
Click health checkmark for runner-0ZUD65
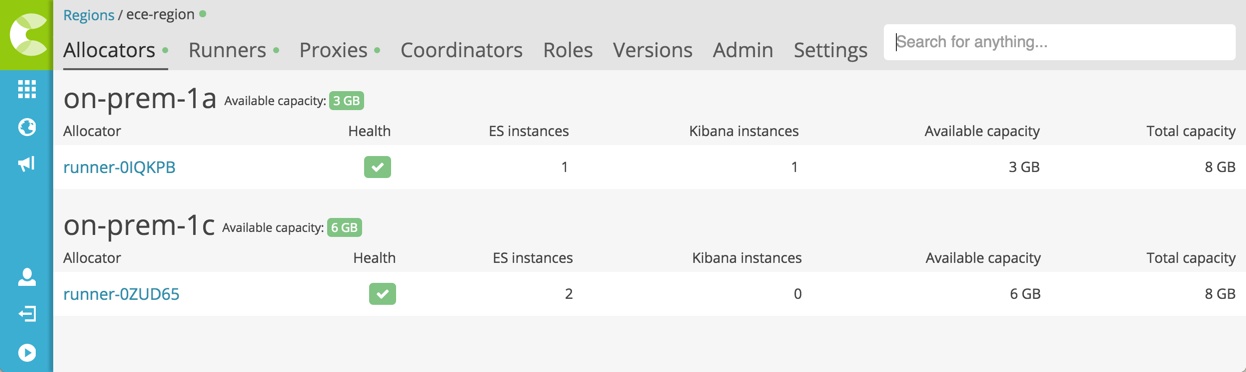pos(382,294)
